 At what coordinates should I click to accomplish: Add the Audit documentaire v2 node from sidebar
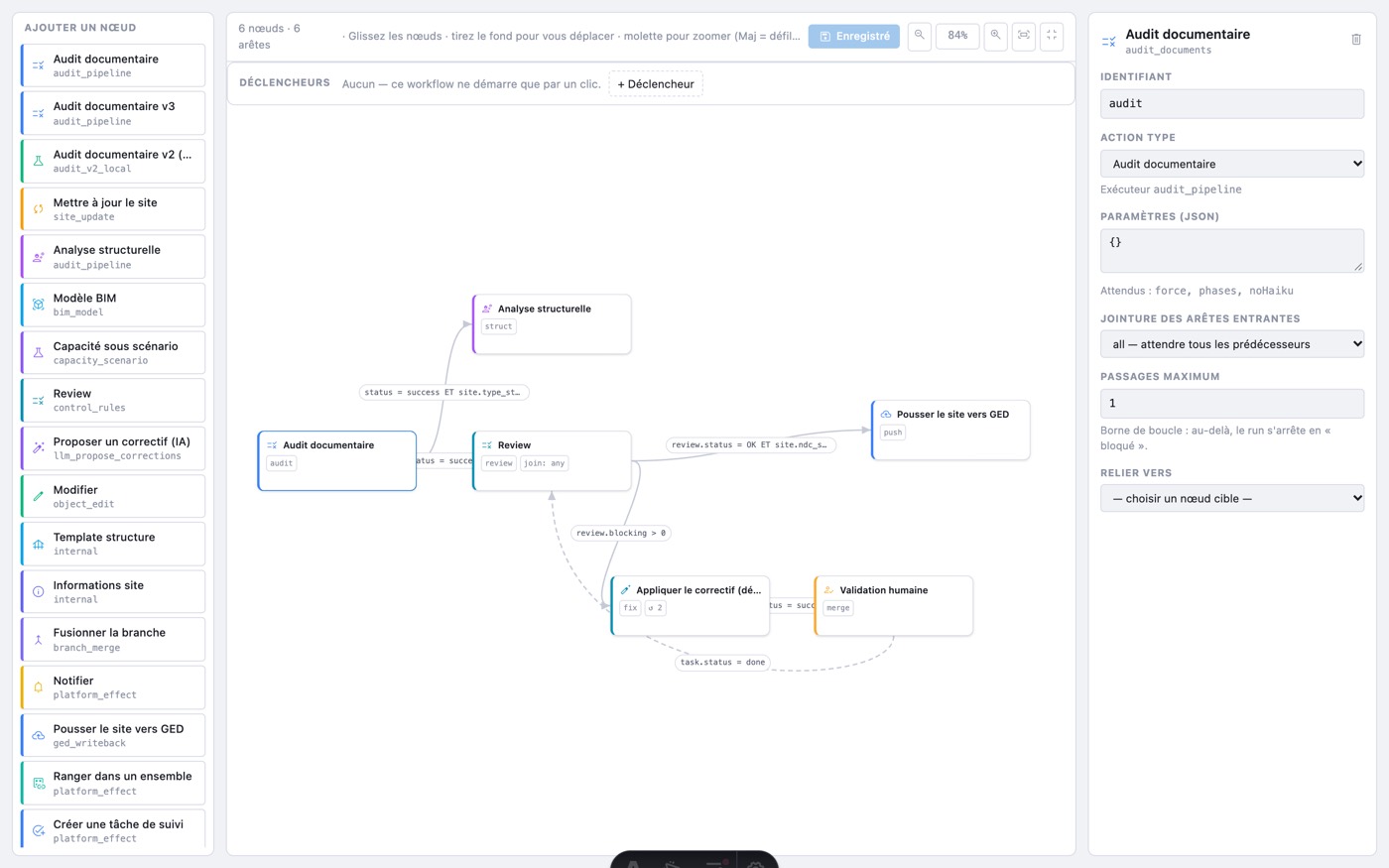pos(113,161)
